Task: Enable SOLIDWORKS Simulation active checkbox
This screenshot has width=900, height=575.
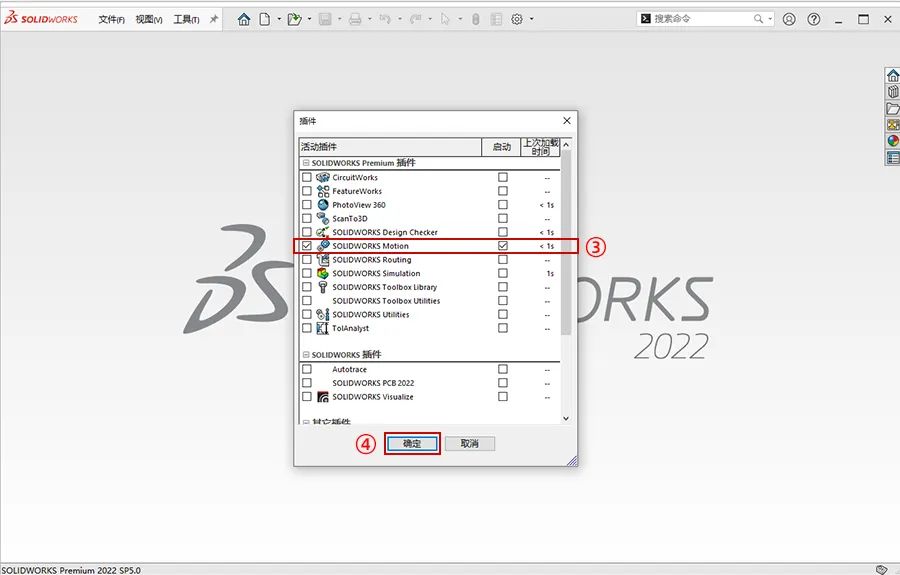Action: (307, 273)
